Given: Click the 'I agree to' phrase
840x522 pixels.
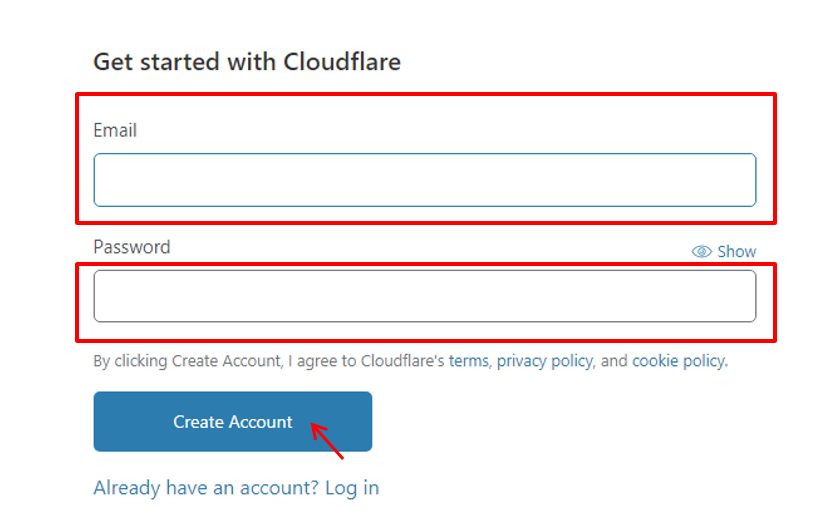Looking at the screenshot, I should tap(322, 361).
